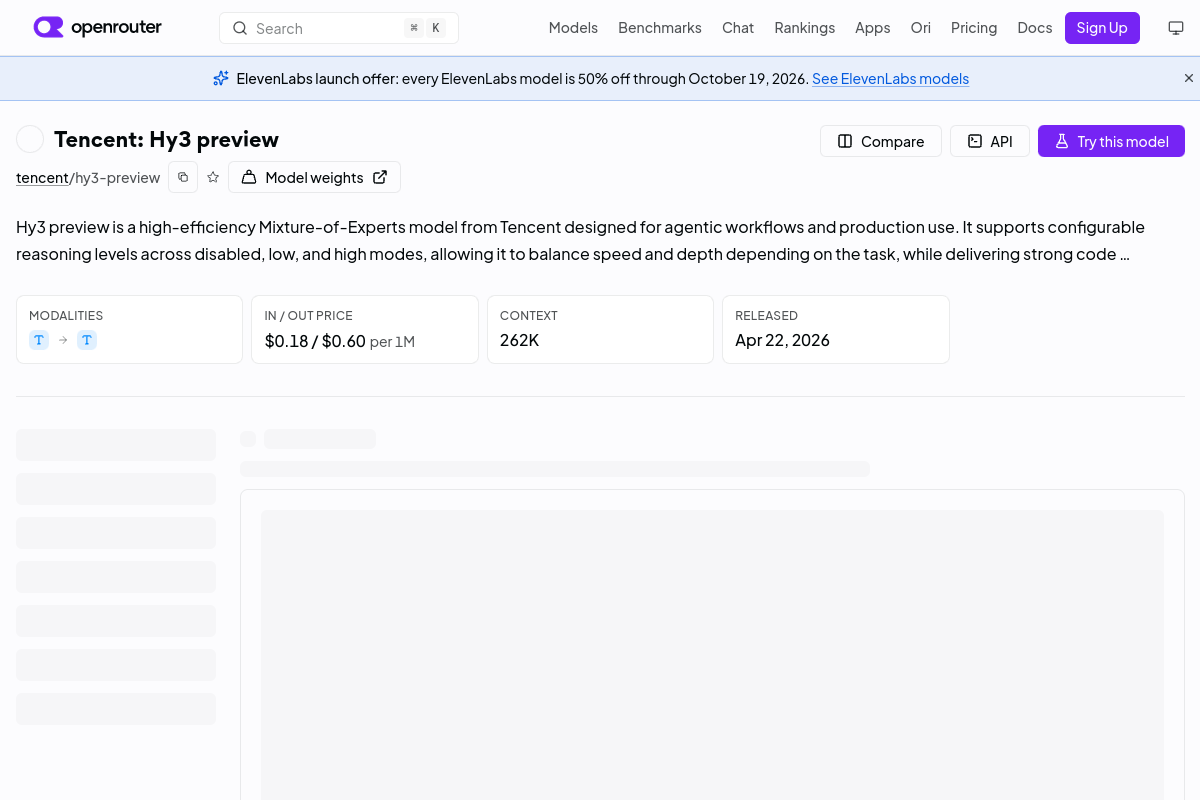Screen dimensions: 1200x800
Task: Go to Chat in the navigation
Action: 738,28
